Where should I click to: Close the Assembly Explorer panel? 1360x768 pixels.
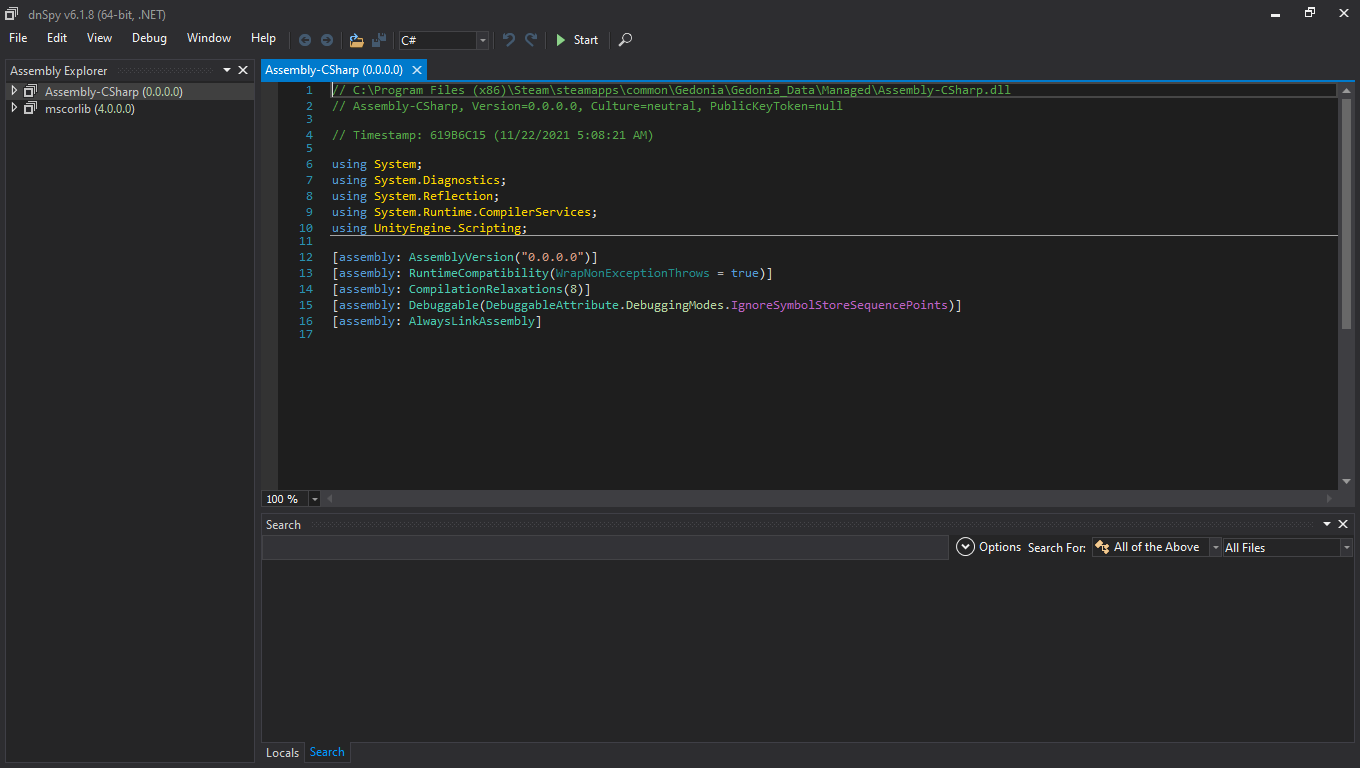pyautogui.click(x=243, y=70)
